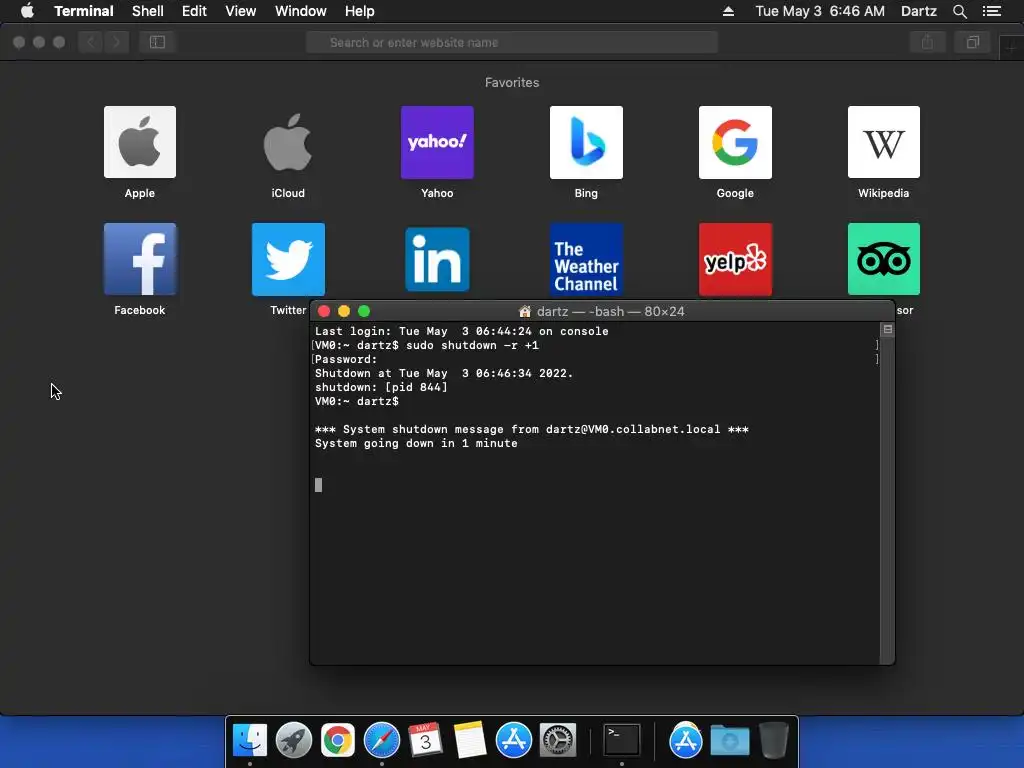Switch to Safari compass in Dock
1024x768 pixels.
click(381, 741)
